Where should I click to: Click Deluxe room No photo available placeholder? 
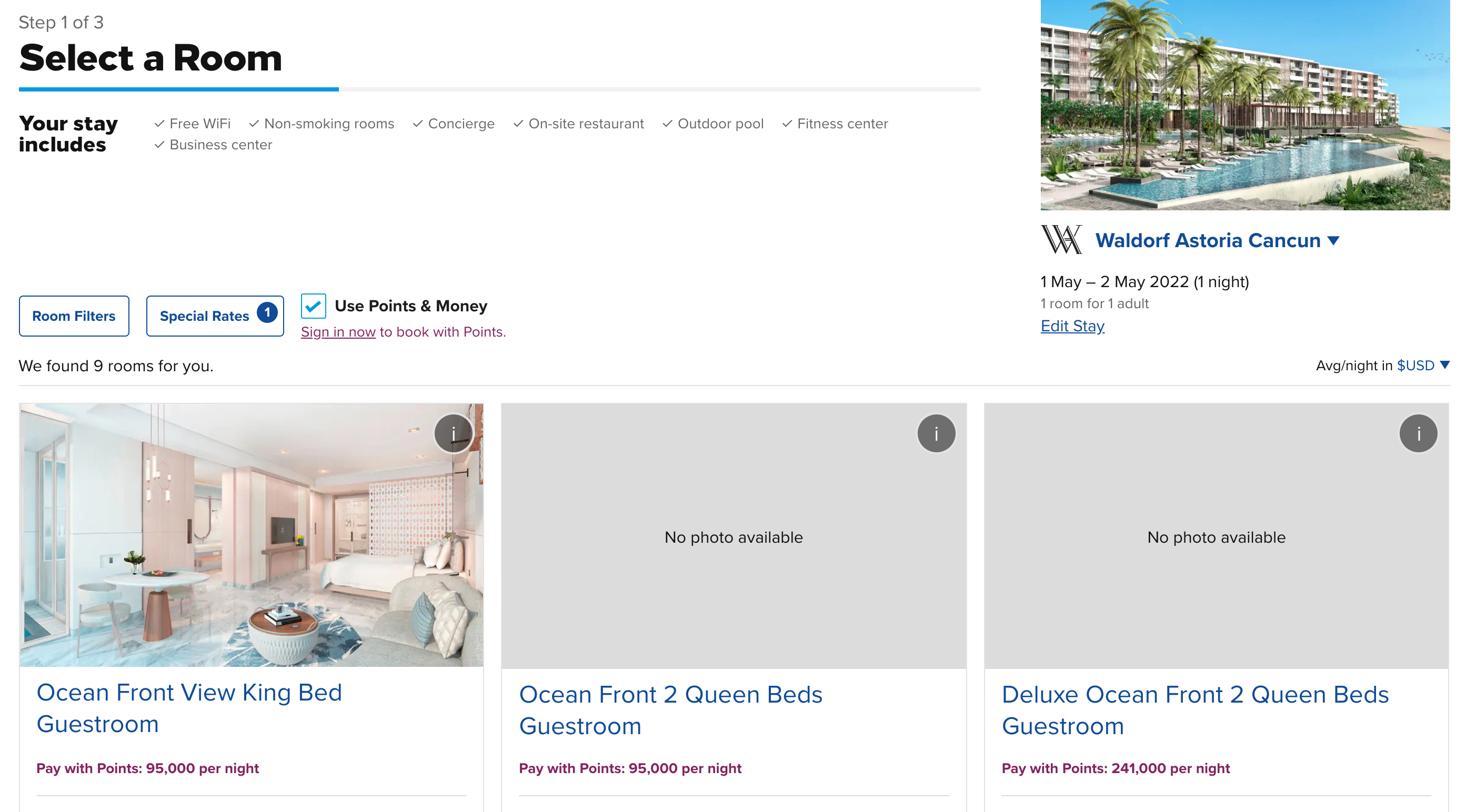[1216, 537]
